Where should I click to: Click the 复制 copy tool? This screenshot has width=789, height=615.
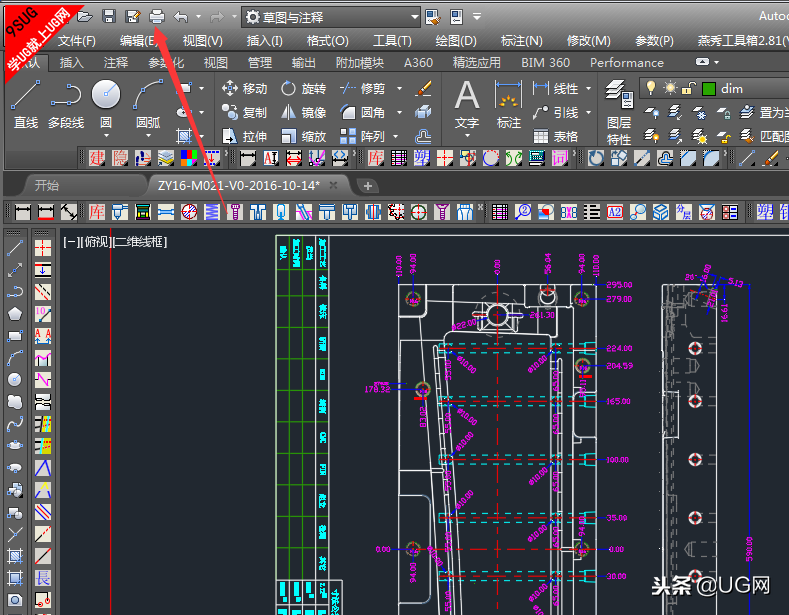pos(245,112)
